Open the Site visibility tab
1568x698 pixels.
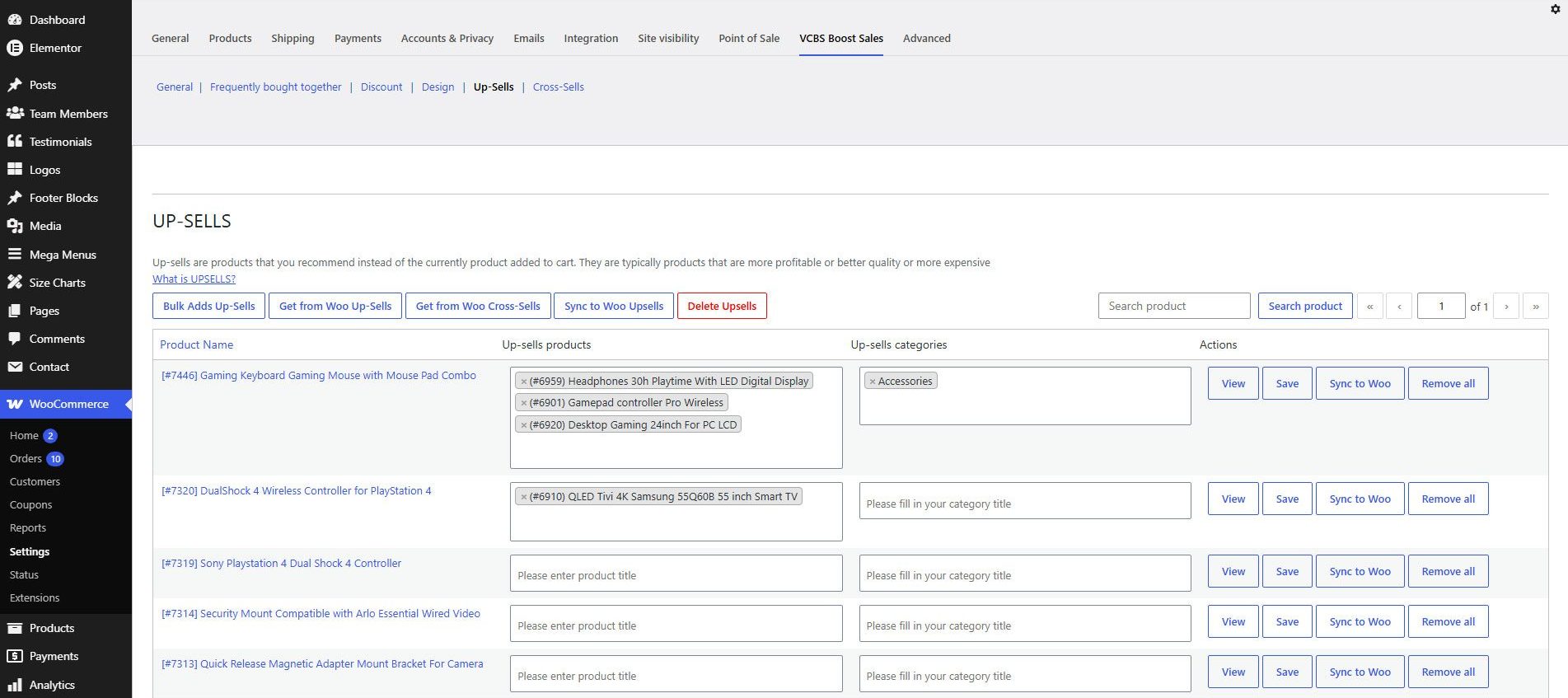(x=668, y=38)
